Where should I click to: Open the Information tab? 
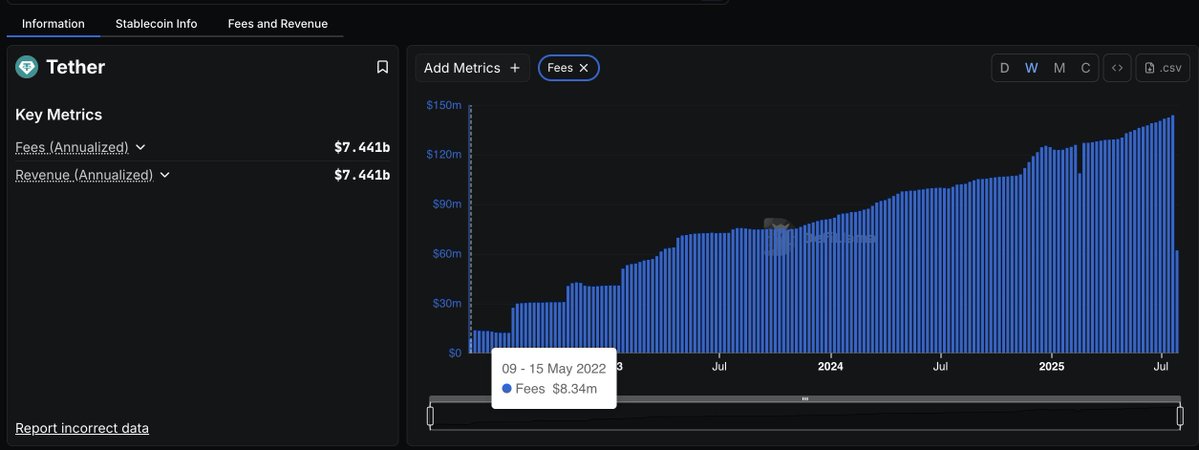(x=54, y=24)
